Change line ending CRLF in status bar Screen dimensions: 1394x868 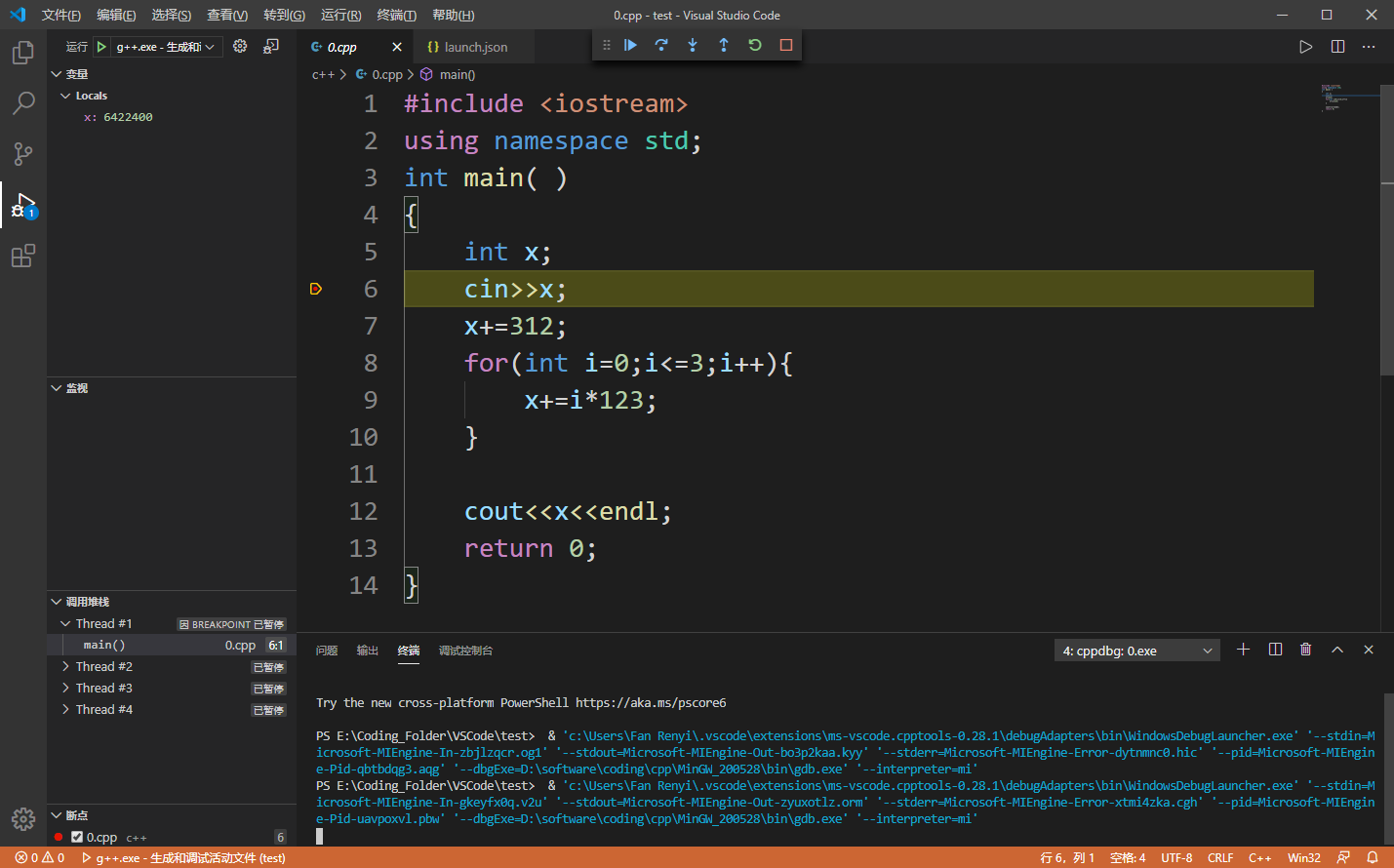(1220, 857)
